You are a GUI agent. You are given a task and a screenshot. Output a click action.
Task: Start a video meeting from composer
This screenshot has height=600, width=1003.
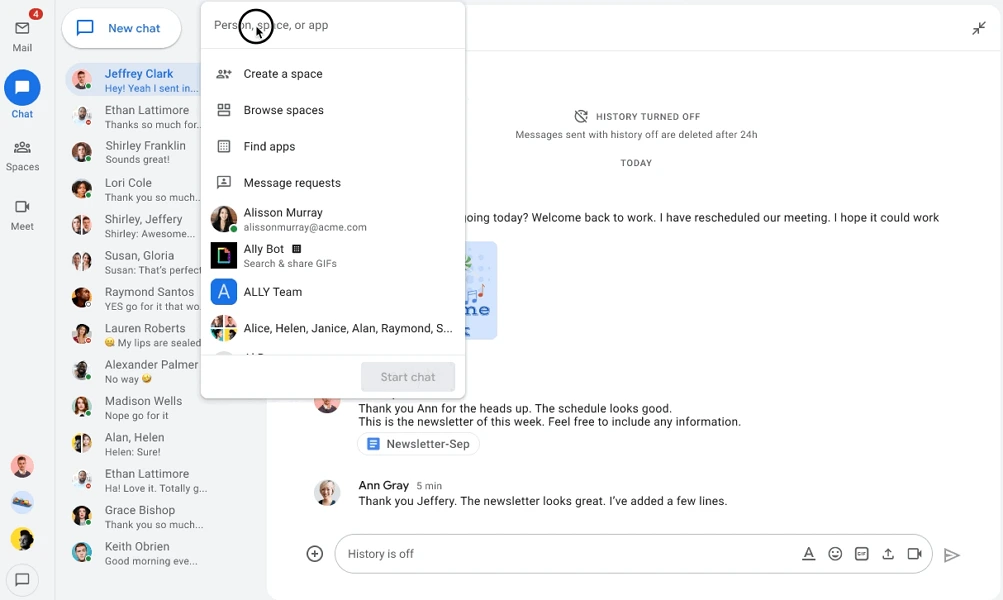click(914, 554)
